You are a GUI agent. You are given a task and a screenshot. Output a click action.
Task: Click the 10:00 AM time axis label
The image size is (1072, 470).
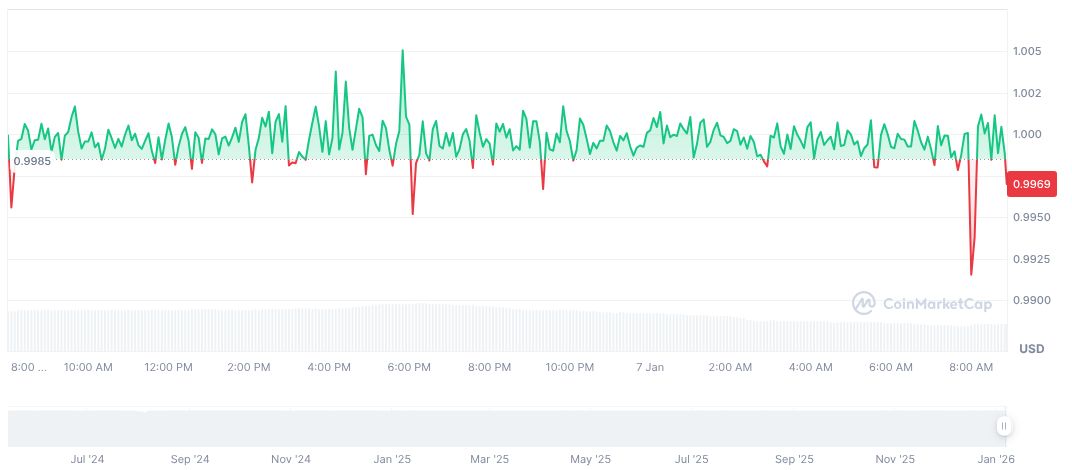[x=88, y=367]
